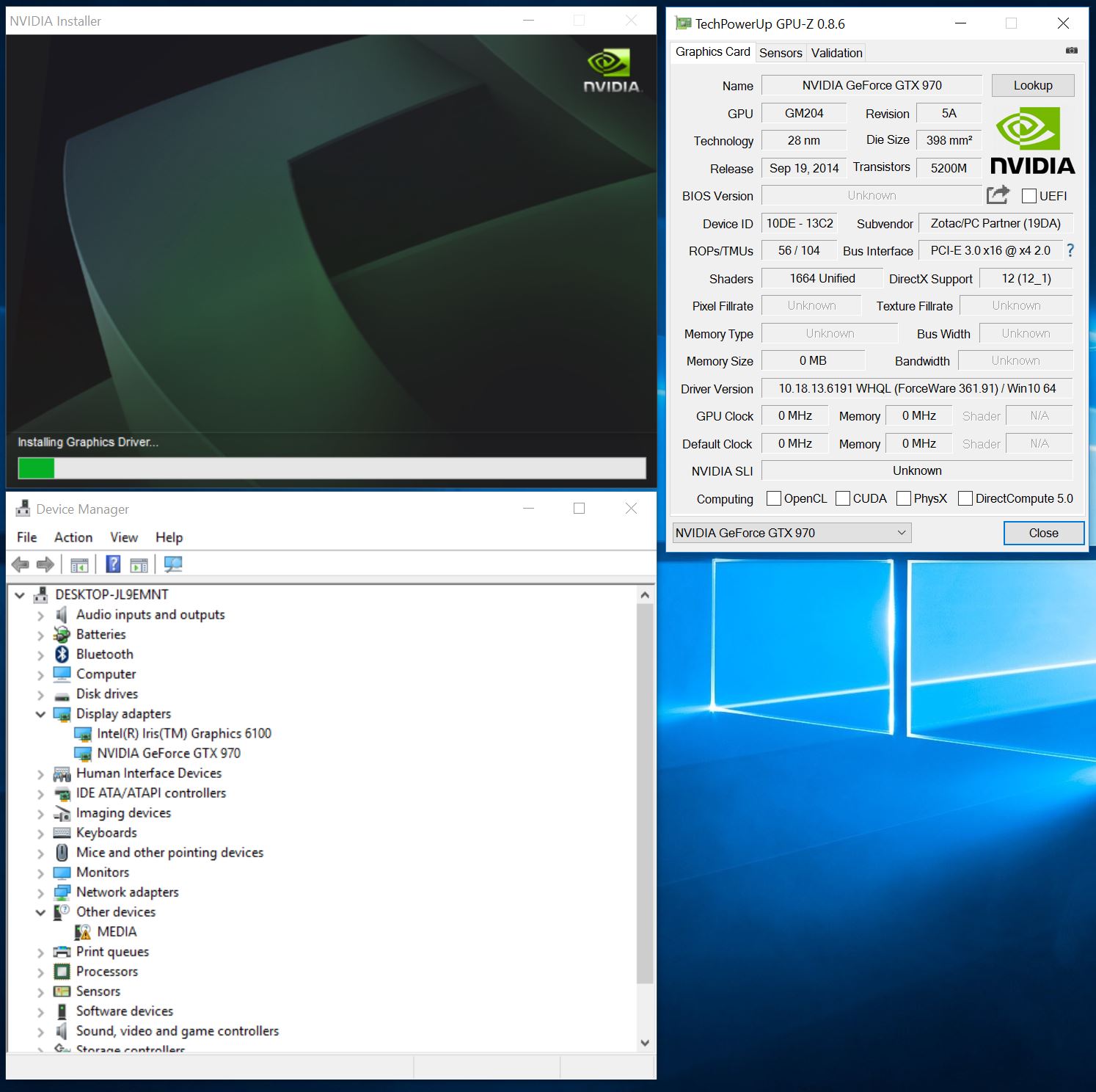Toggle the OpenCL checkbox
1096x1092 pixels.
point(773,498)
